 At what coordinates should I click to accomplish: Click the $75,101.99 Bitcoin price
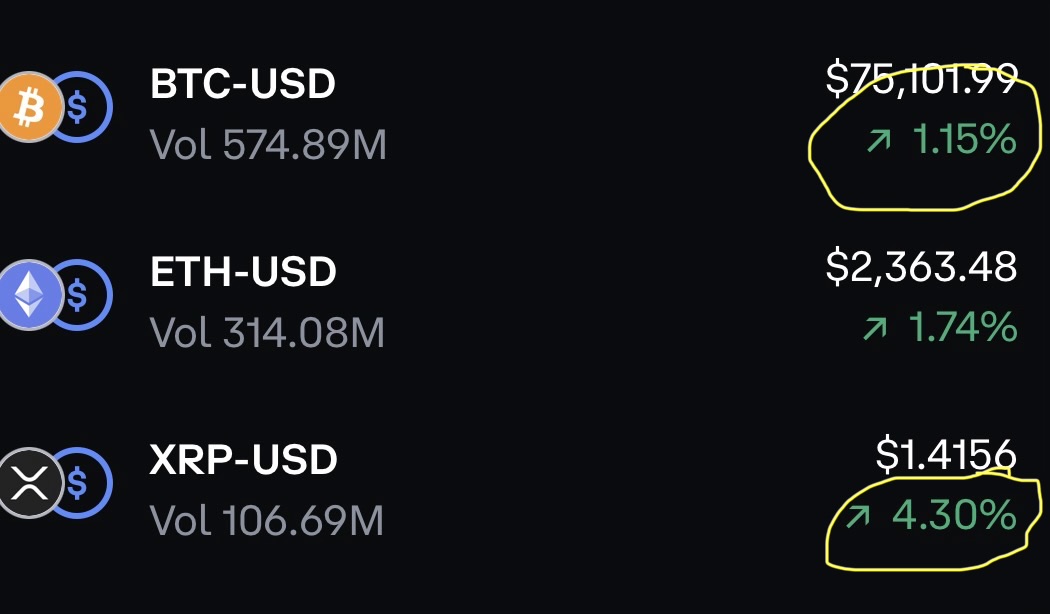(x=921, y=78)
